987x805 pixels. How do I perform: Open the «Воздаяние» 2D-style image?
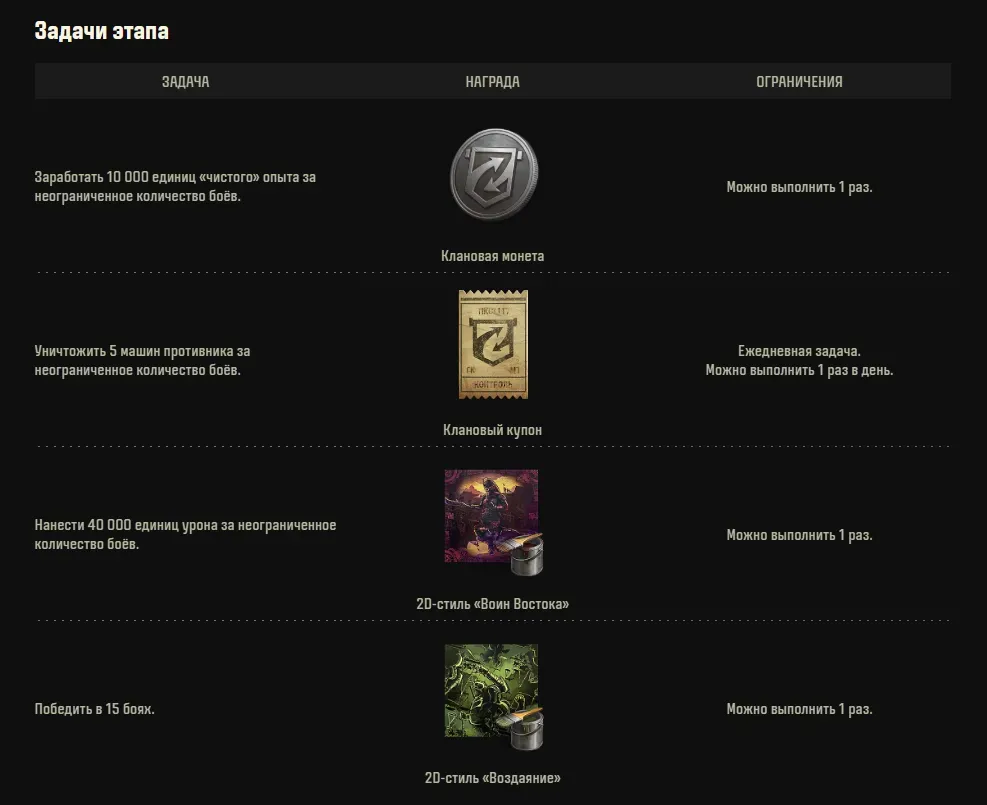(492, 690)
